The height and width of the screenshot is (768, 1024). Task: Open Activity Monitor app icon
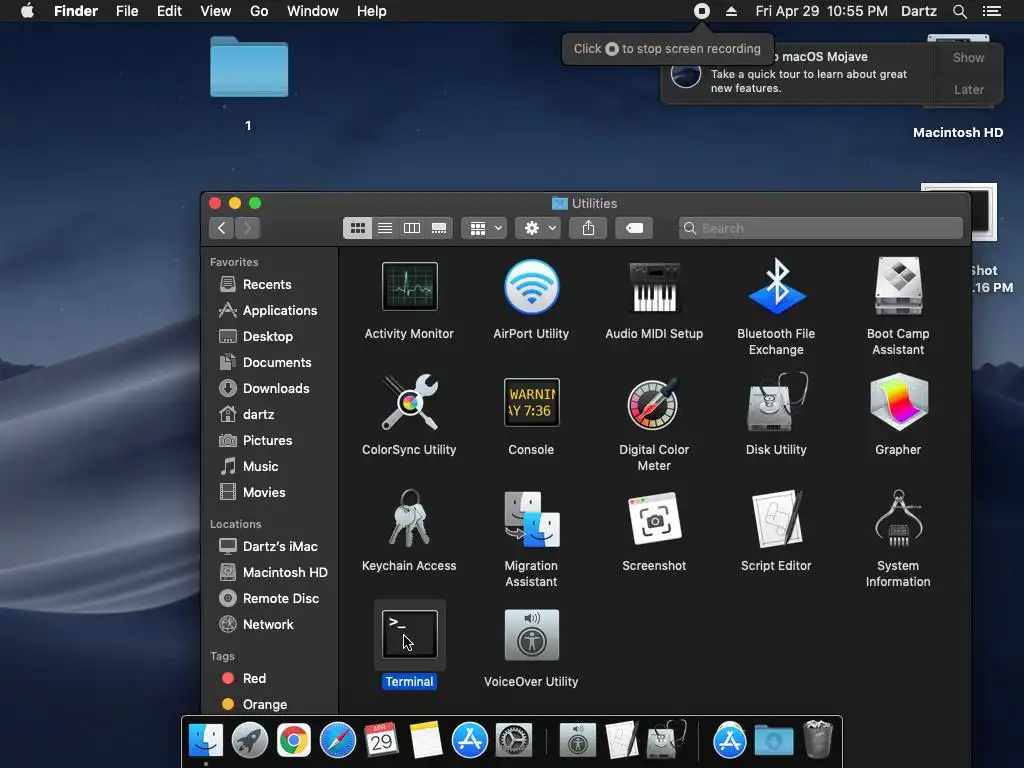pos(409,287)
